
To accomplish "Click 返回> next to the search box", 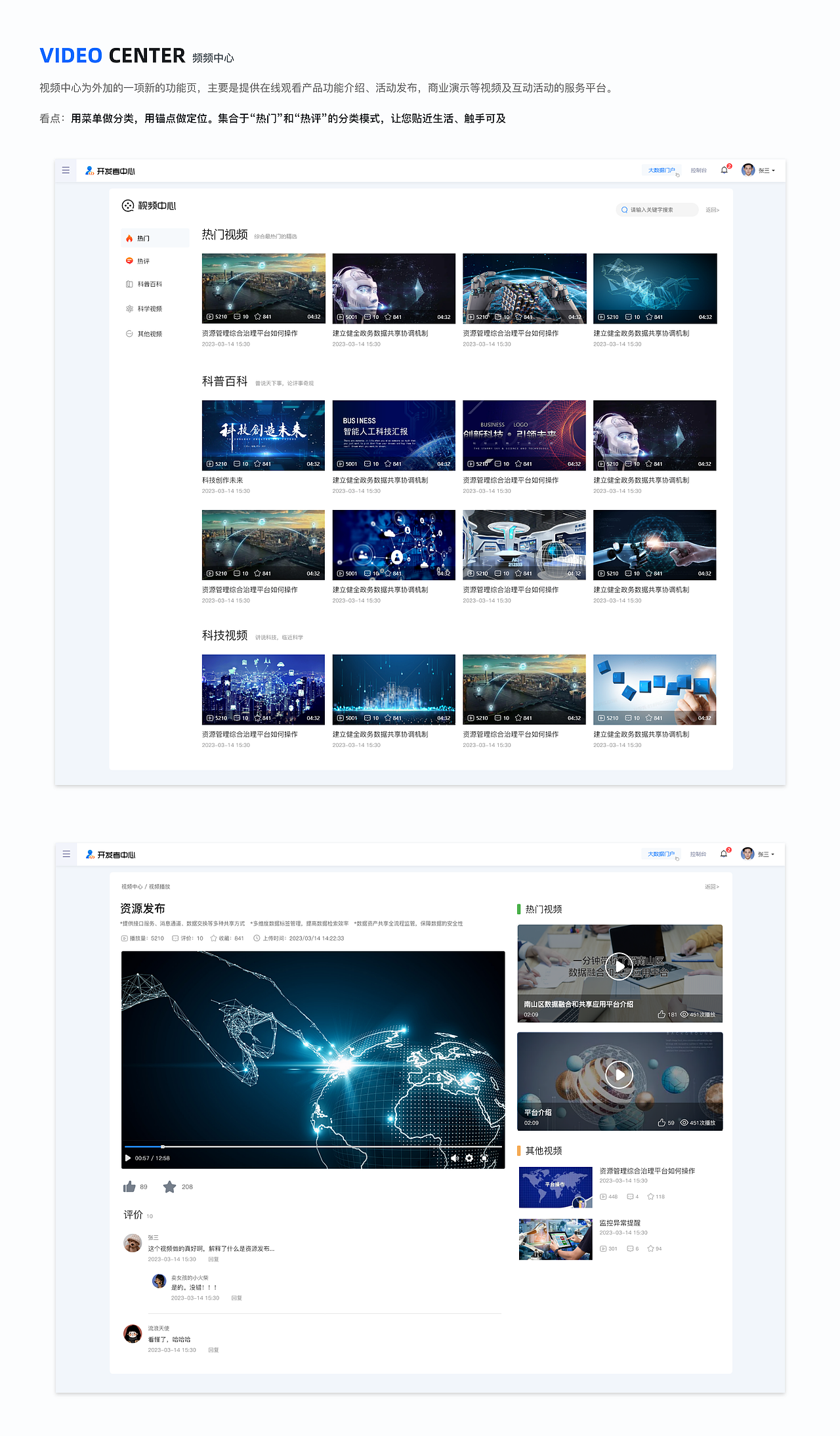I will click(x=712, y=210).
